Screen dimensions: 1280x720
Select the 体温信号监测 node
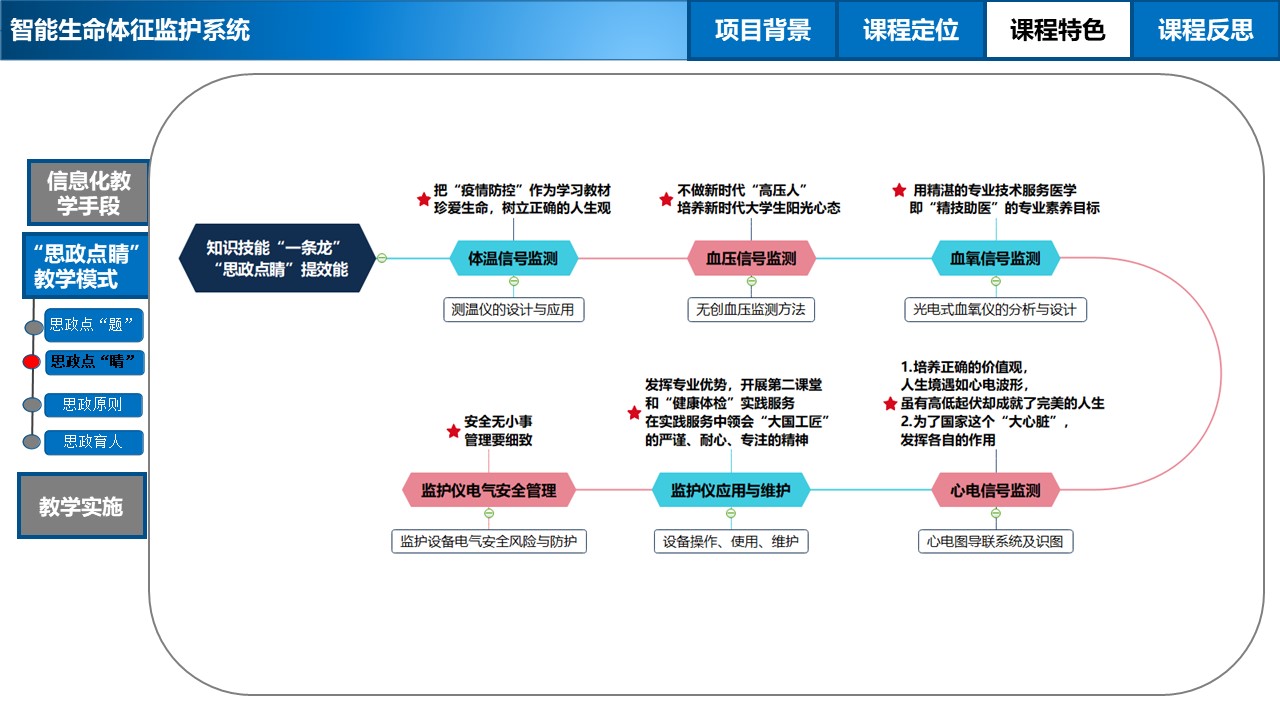(514, 258)
